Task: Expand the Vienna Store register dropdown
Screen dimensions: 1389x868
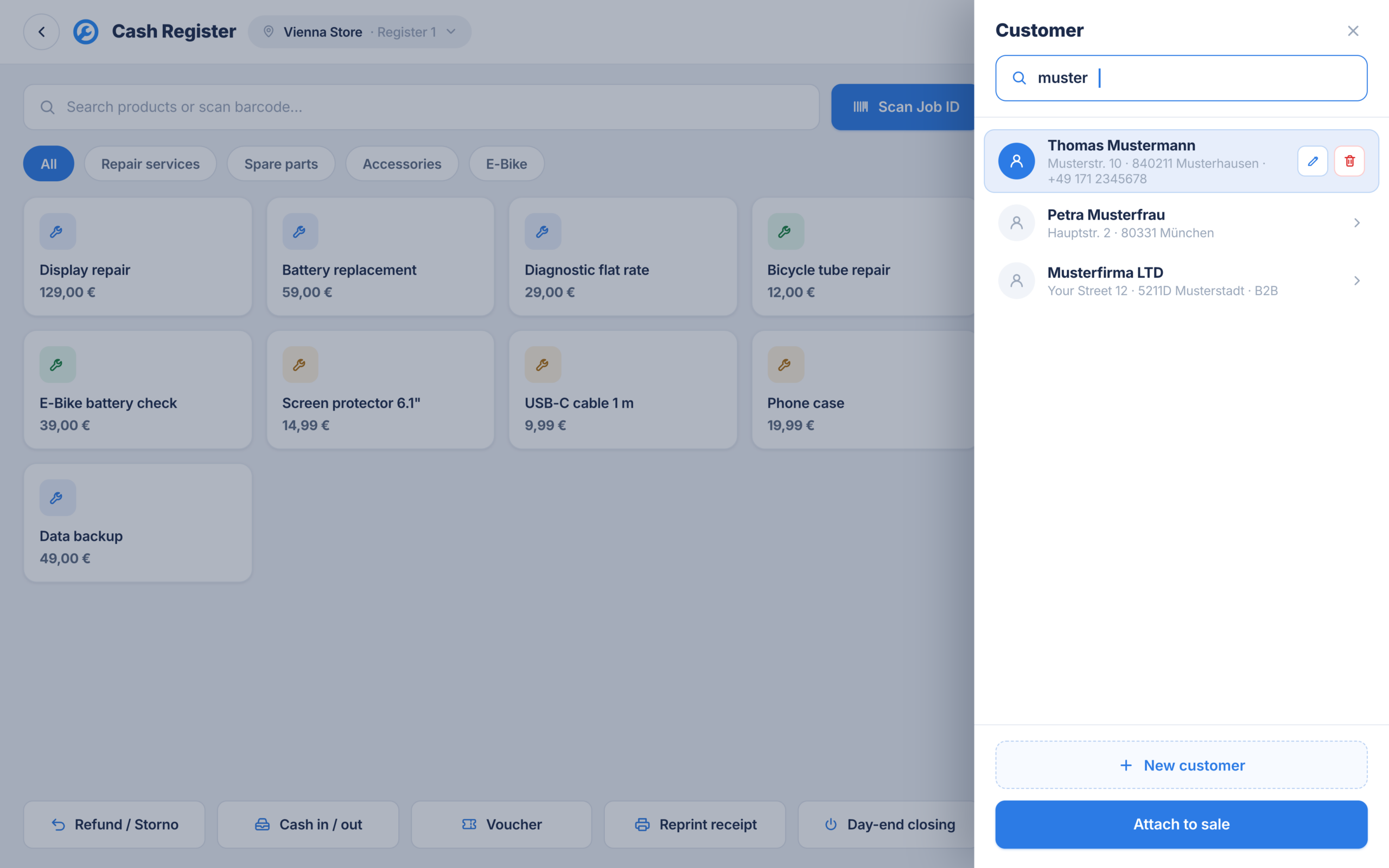Action: (x=360, y=31)
